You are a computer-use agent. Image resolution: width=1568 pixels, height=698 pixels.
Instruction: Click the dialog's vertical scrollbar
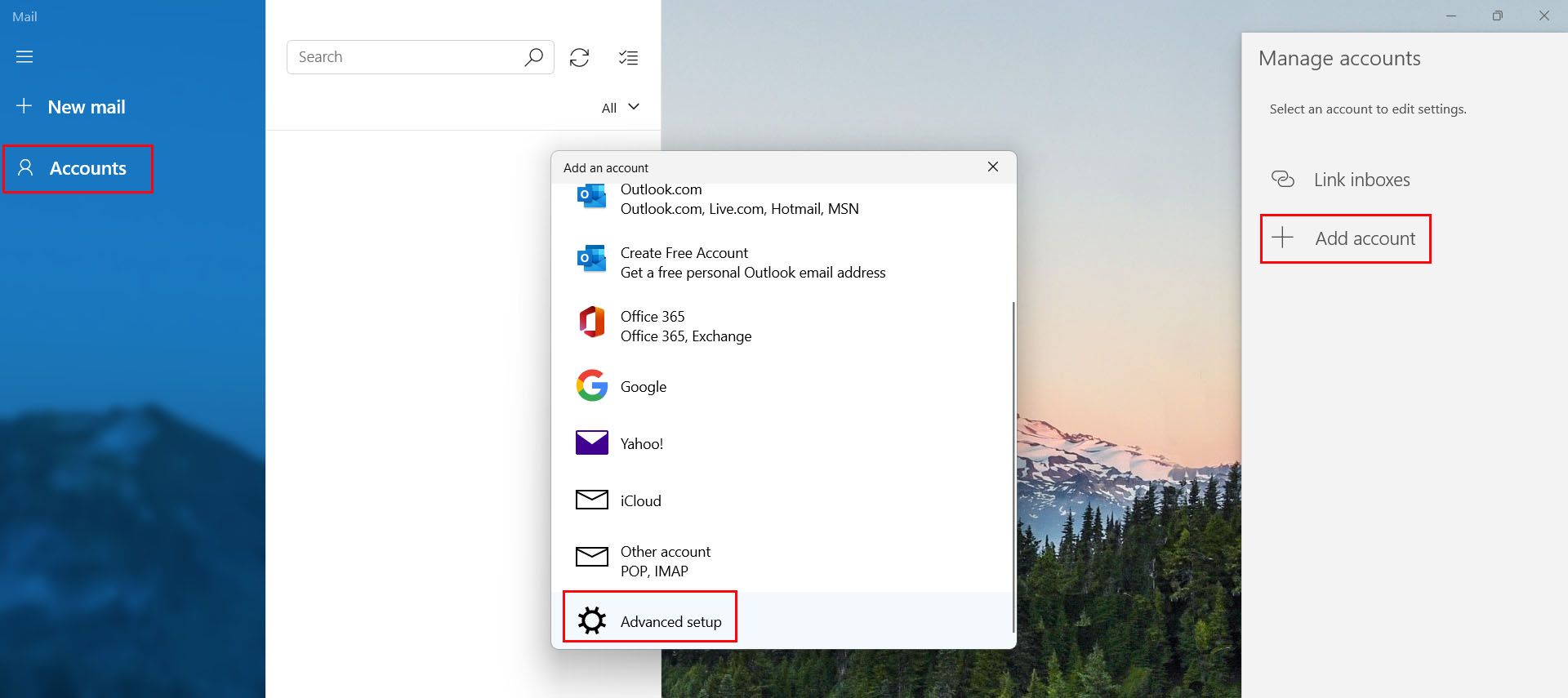[1013, 465]
